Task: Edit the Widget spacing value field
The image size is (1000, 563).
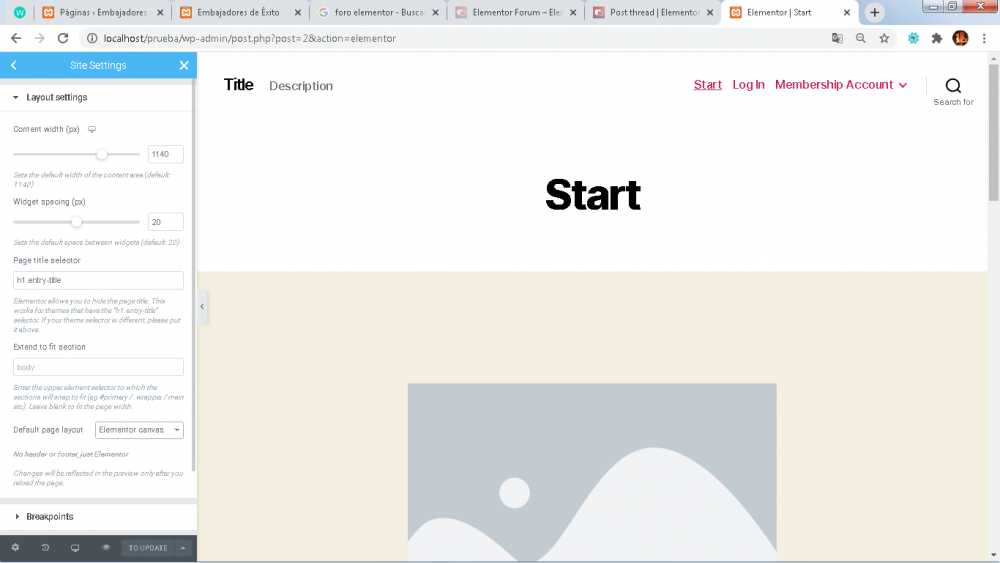Action: tap(165, 222)
